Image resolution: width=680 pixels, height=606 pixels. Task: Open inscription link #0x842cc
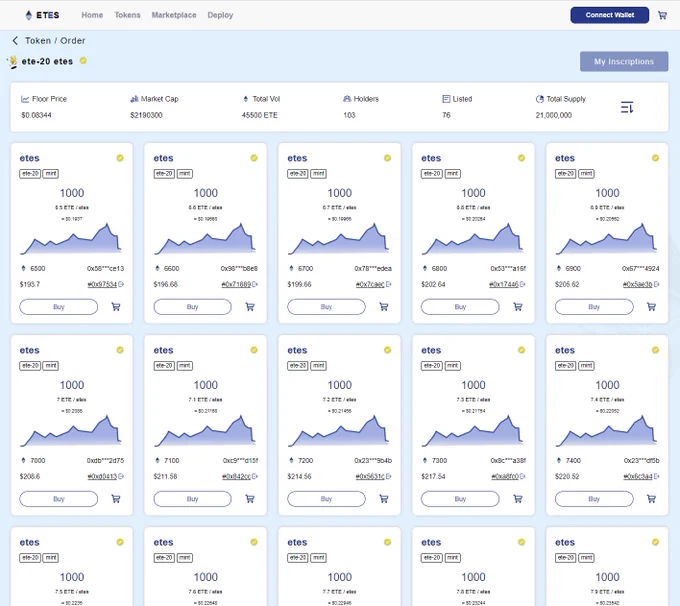point(236,476)
